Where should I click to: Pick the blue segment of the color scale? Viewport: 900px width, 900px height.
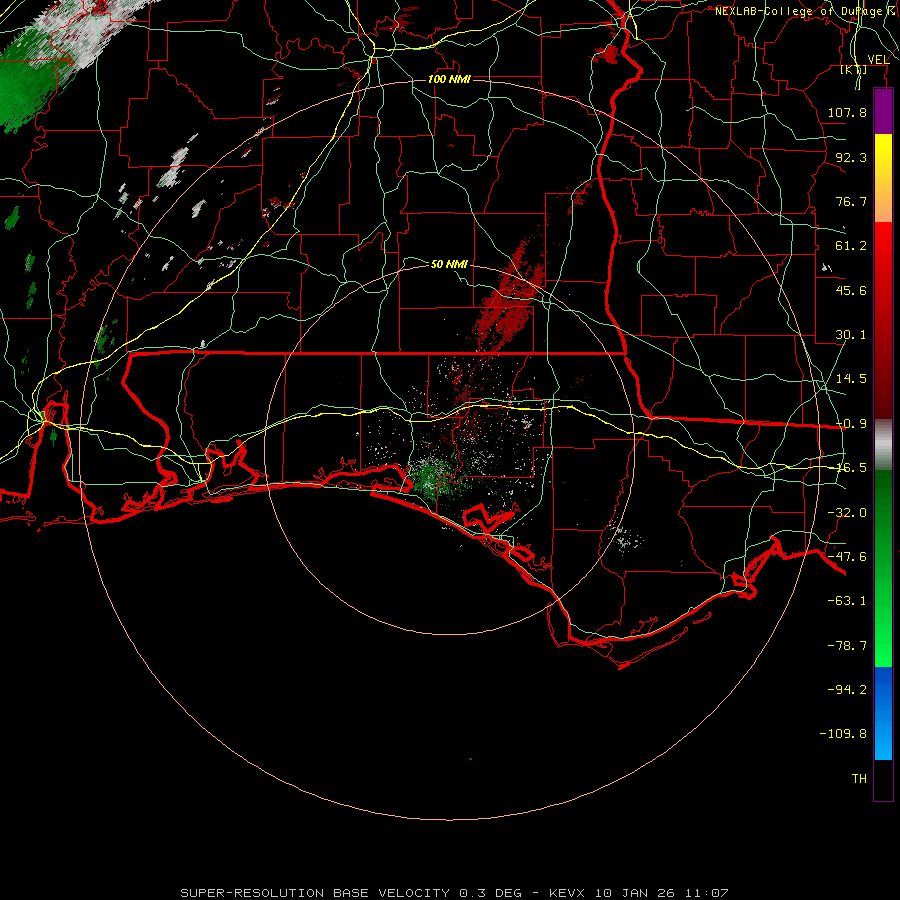[883, 713]
